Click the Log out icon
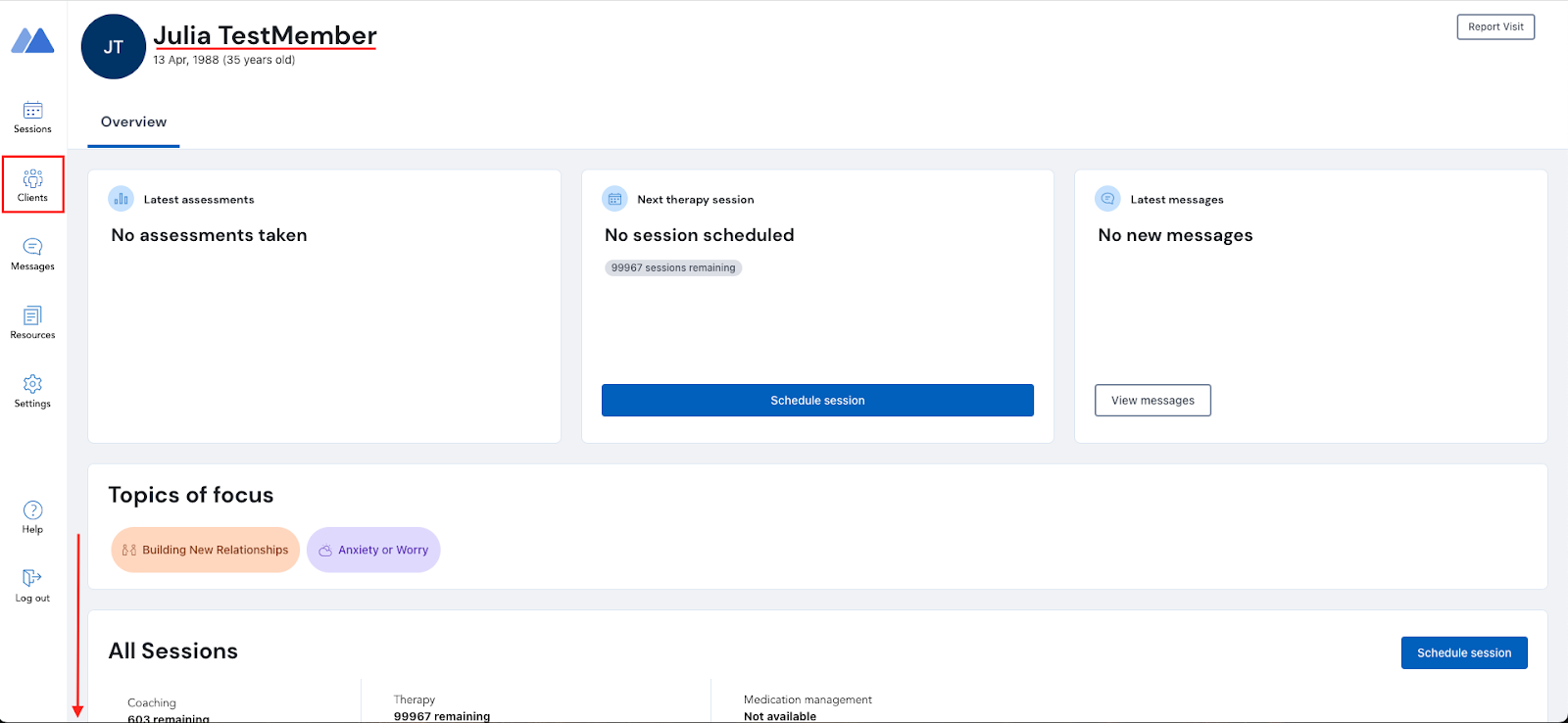This screenshot has height=723, width=1568. pyautogui.click(x=32, y=579)
